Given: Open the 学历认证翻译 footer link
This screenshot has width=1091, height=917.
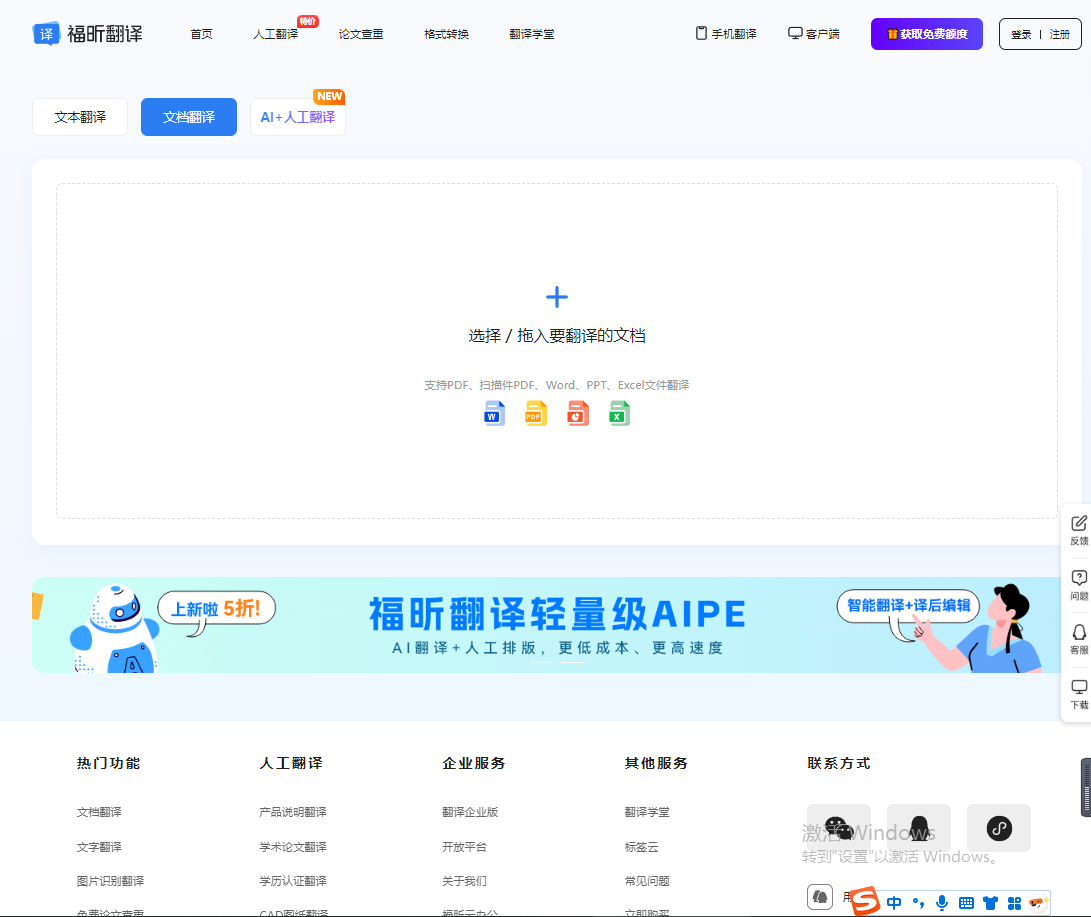Looking at the screenshot, I should coord(293,881).
